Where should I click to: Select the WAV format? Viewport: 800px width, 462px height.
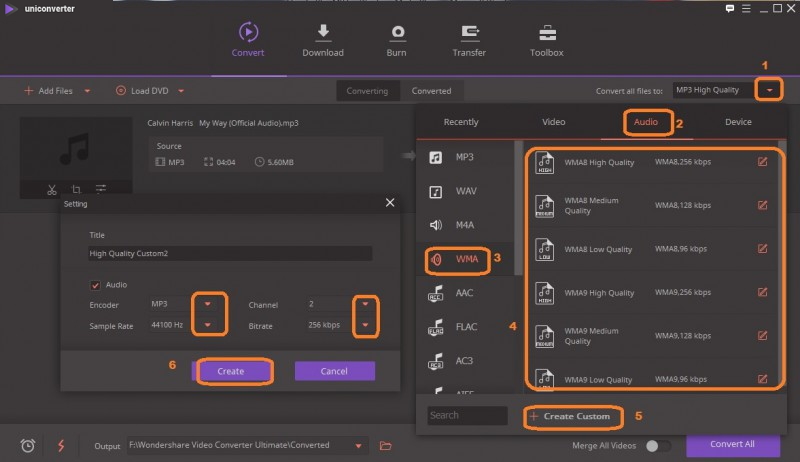tap(467, 191)
